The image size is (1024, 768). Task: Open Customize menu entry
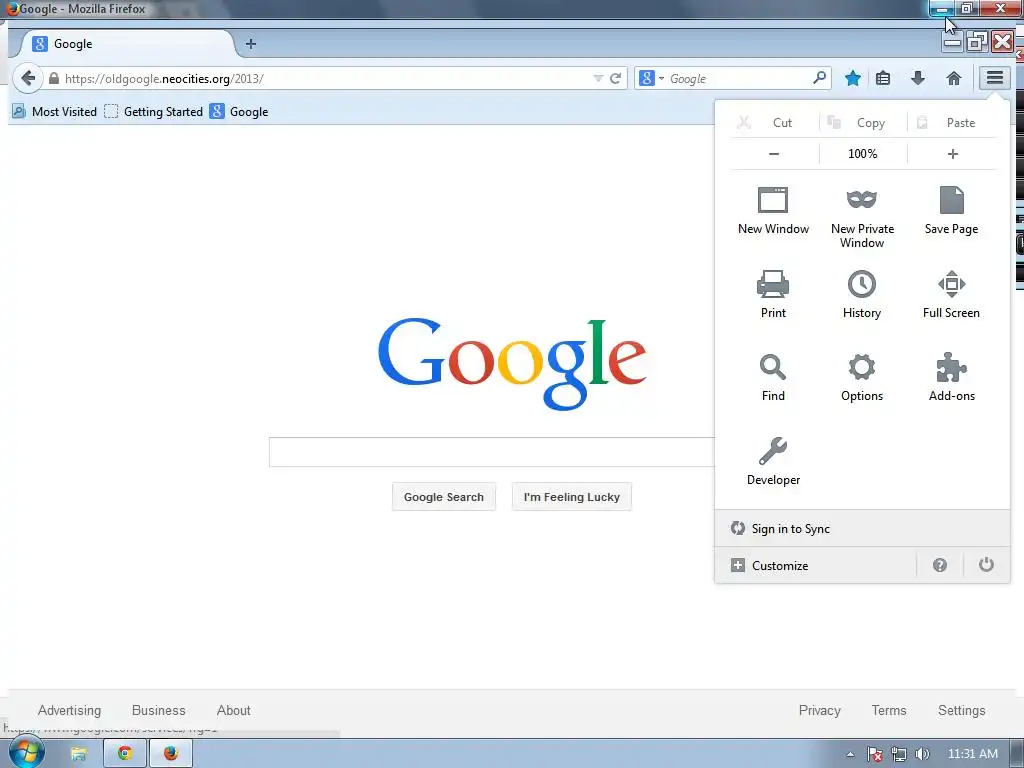[816, 565]
